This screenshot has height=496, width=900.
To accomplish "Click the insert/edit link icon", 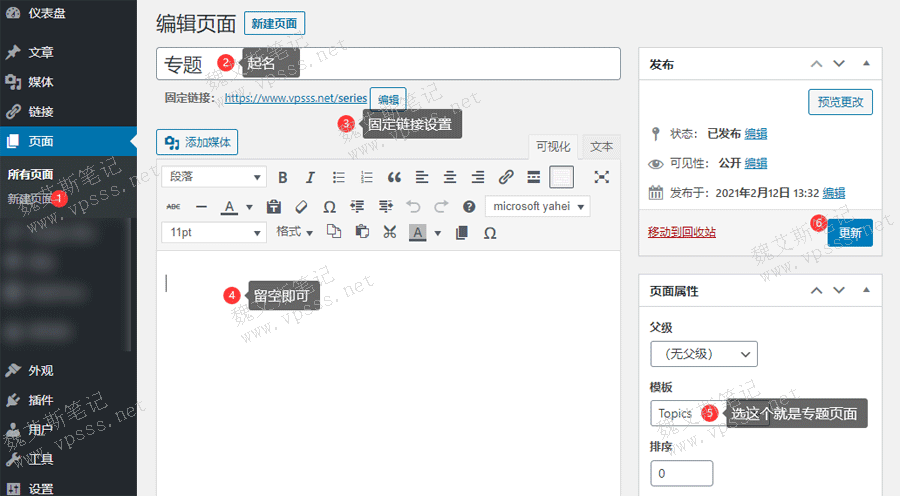I will point(506,177).
